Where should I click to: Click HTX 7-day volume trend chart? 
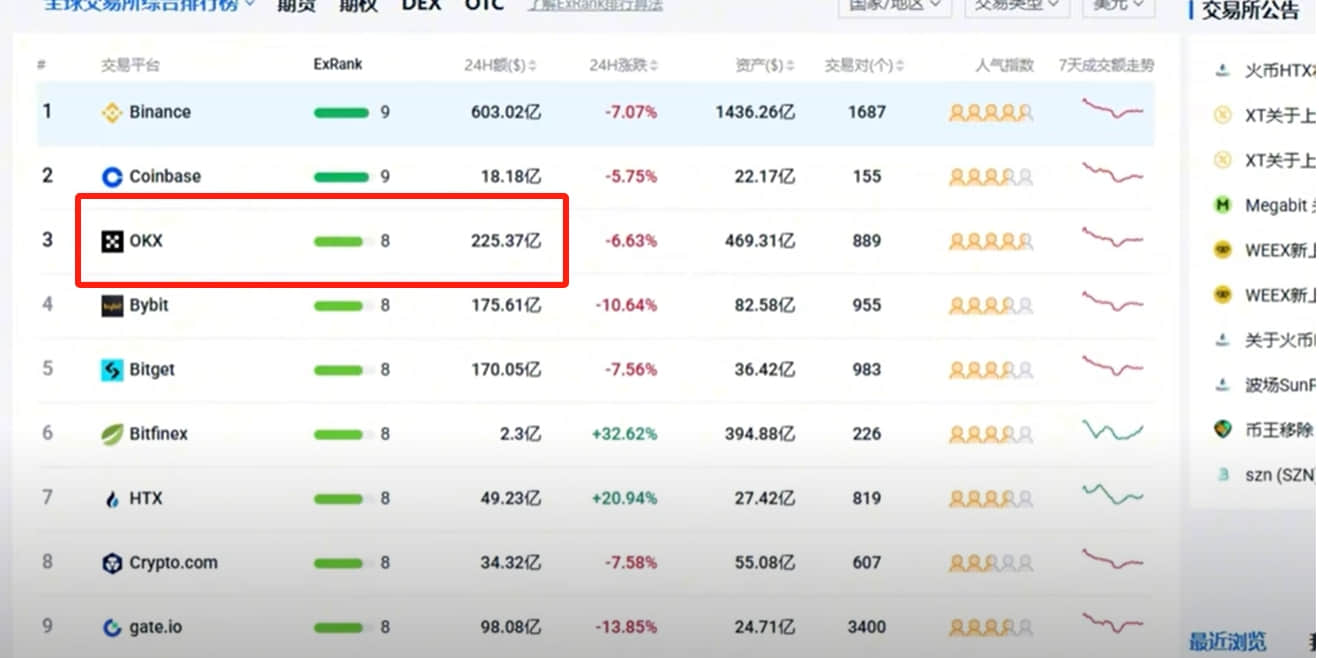pyautogui.click(x=1112, y=495)
